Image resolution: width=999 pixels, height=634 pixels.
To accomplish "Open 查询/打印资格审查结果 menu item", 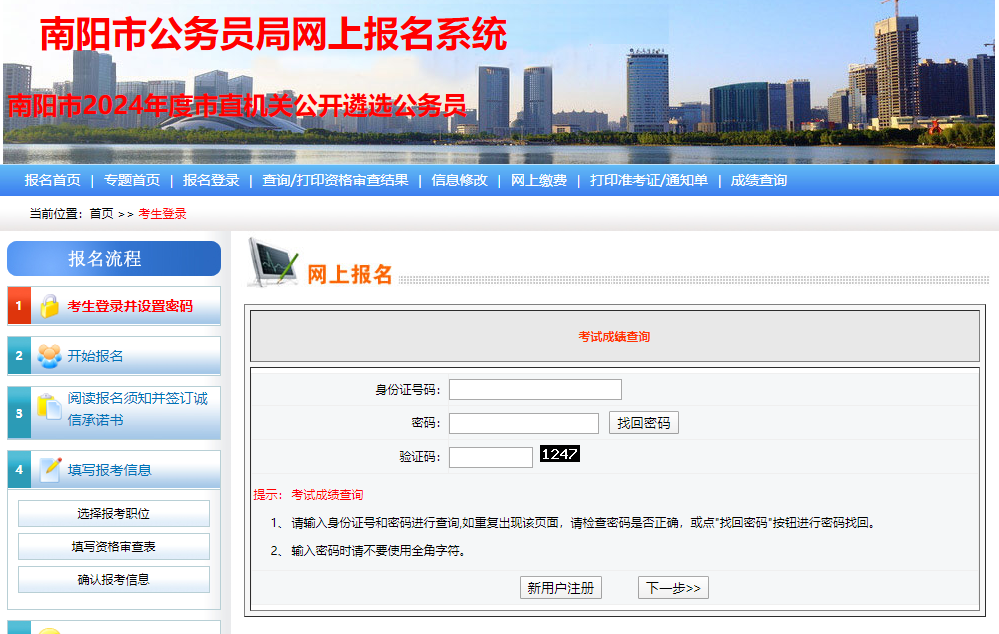I will click(x=335, y=180).
